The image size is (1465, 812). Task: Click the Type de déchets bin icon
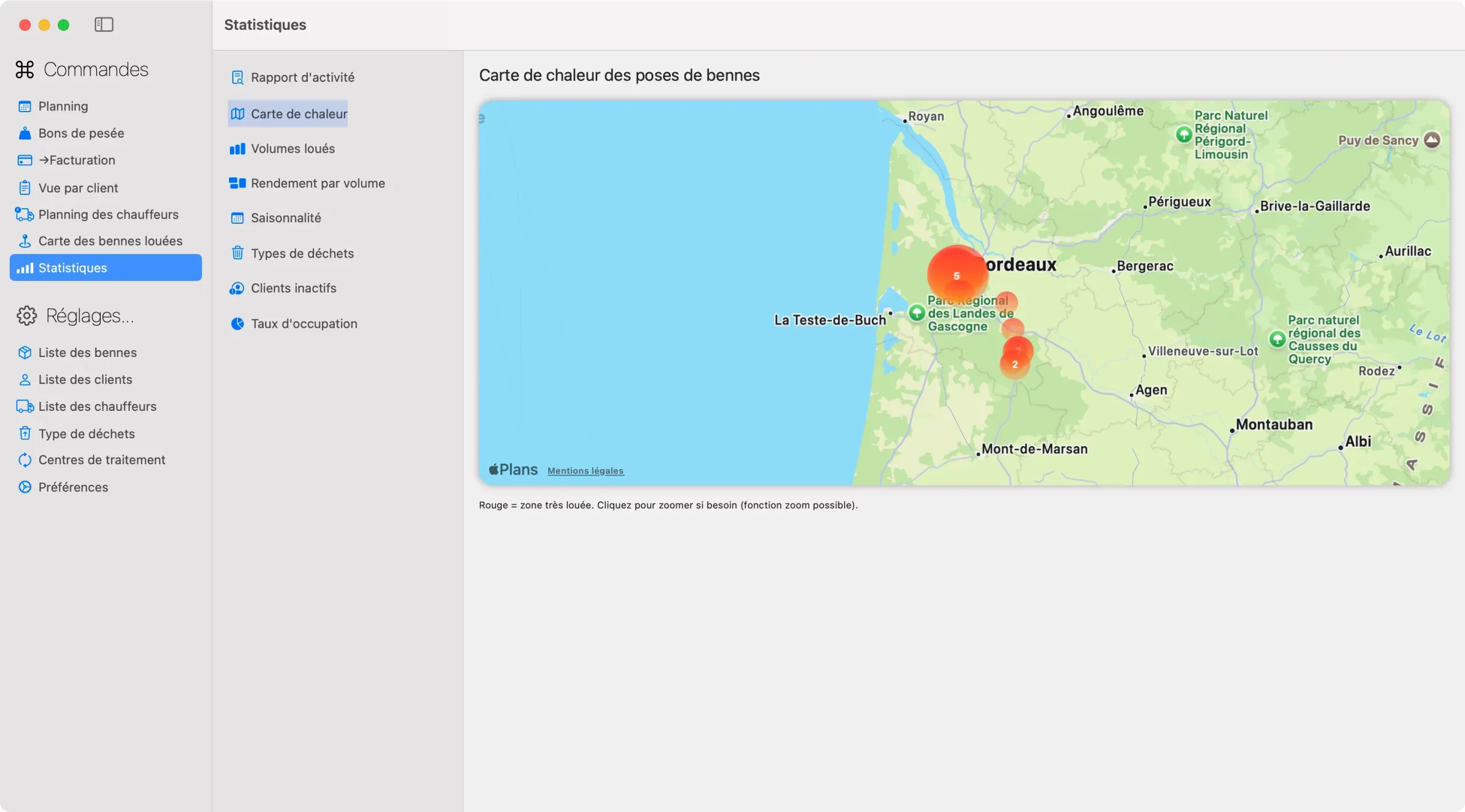pyautogui.click(x=25, y=434)
